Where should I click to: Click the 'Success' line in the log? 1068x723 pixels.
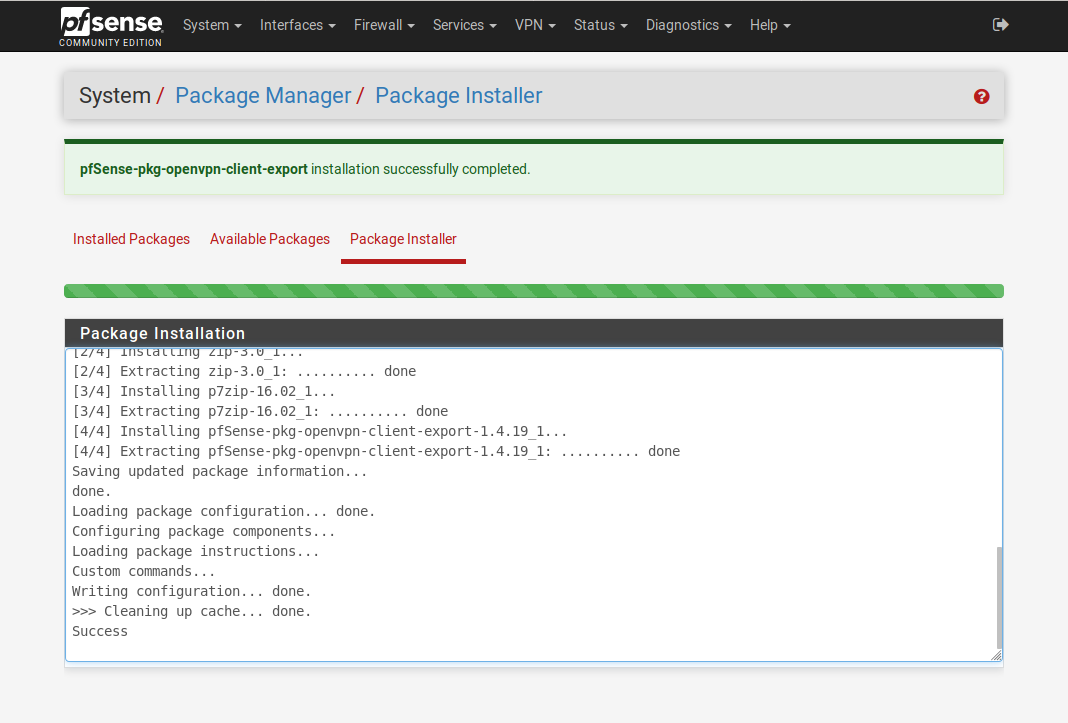click(100, 632)
